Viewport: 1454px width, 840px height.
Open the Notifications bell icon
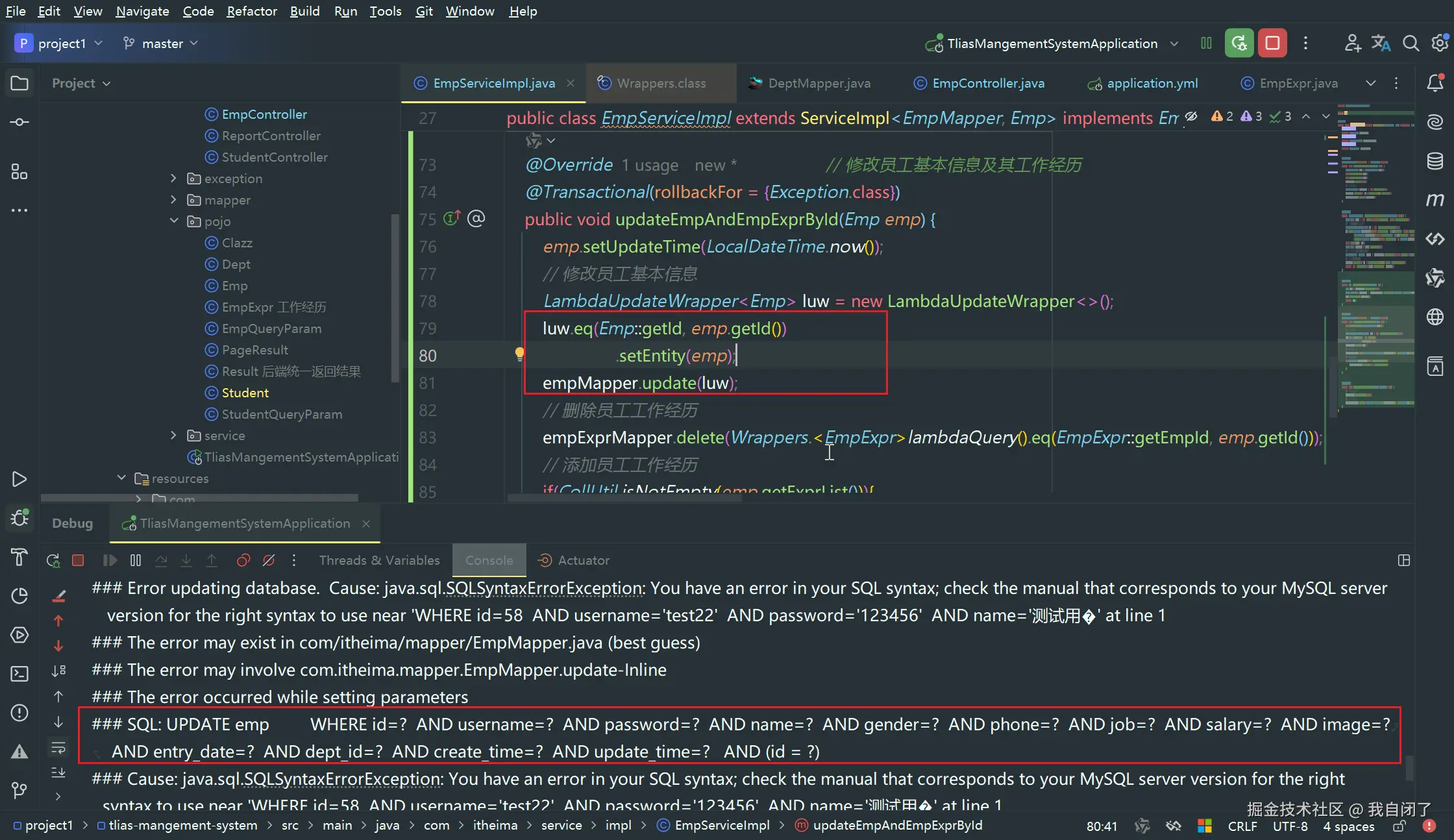click(1435, 83)
